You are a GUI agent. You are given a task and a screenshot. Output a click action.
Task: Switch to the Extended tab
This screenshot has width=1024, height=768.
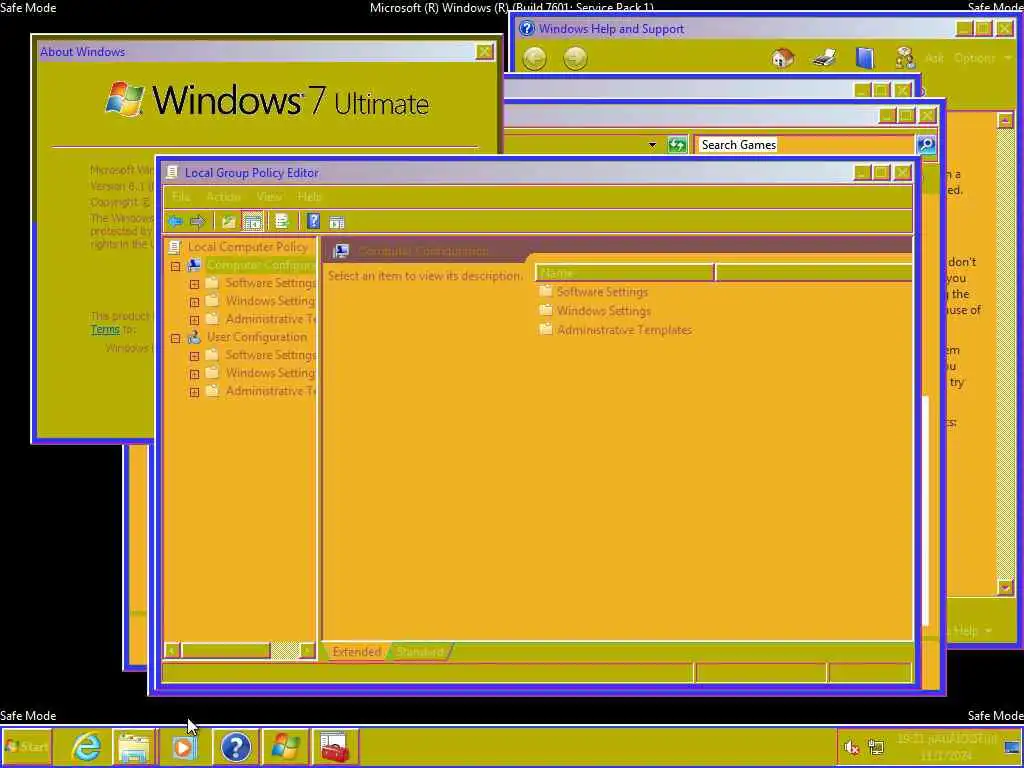click(x=357, y=652)
